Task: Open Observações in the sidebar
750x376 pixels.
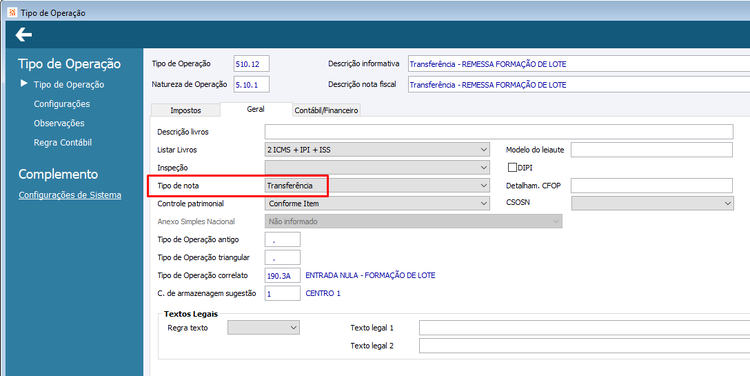Action: click(59, 123)
